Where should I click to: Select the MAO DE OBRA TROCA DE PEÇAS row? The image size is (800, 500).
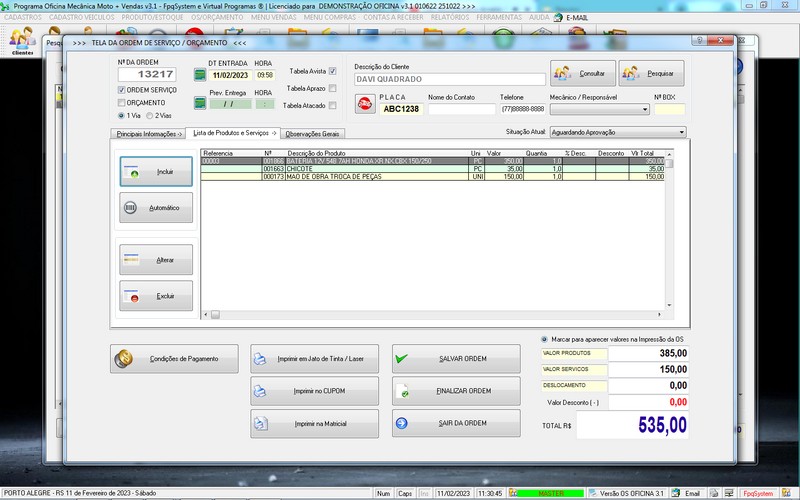pyautogui.click(x=433, y=177)
